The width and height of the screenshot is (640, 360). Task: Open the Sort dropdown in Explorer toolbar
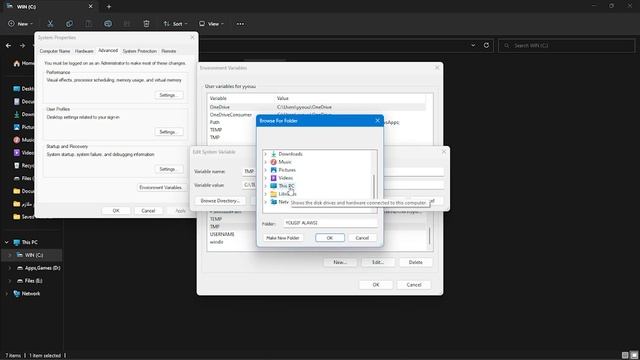(x=176, y=24)
